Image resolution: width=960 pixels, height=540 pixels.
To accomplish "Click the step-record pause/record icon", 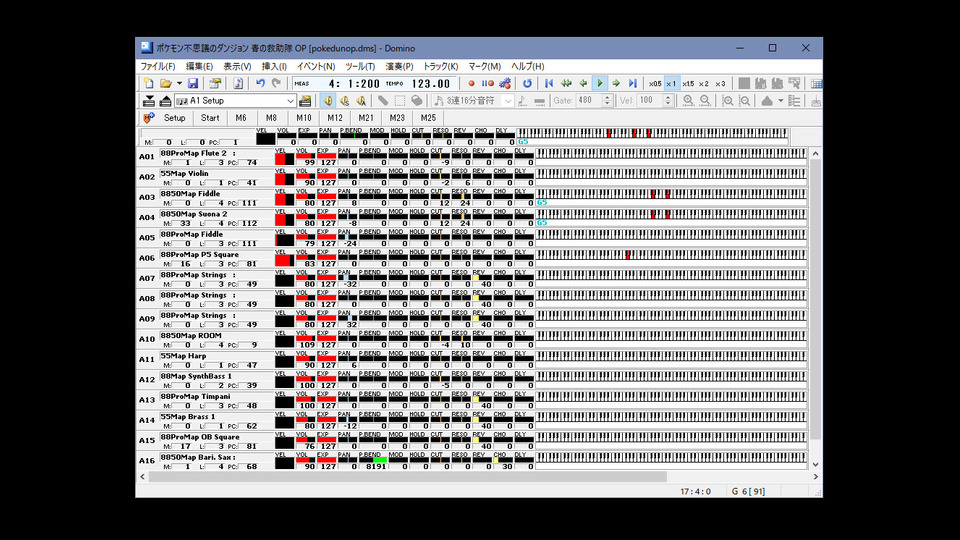I will click(487, 83).
